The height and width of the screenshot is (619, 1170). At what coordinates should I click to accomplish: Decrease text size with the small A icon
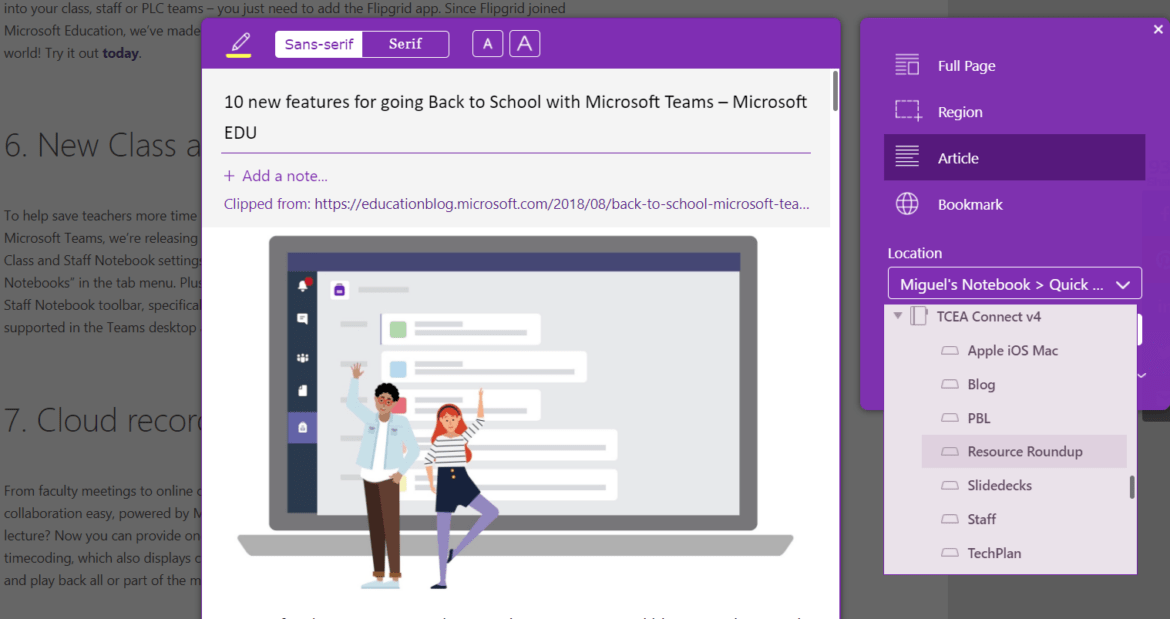click(487, 44)
